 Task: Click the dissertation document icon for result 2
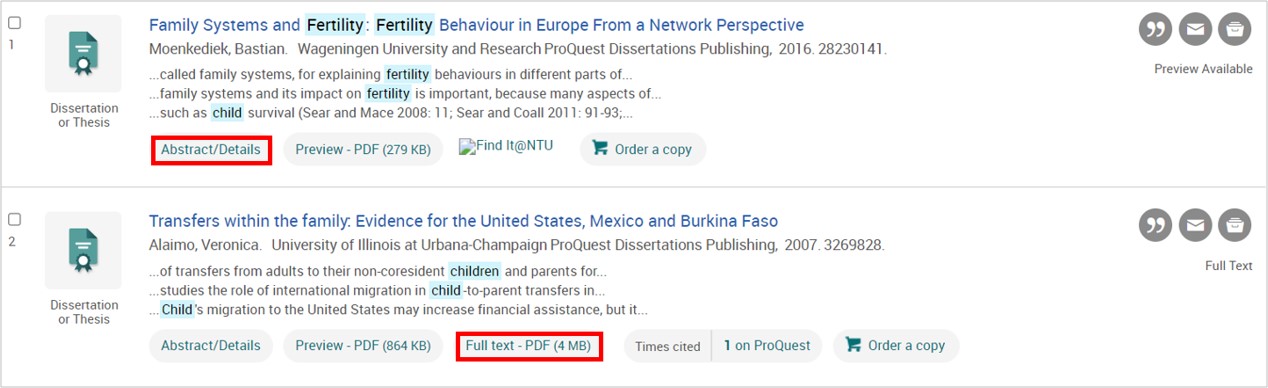pyautogui.click(x=83, y=250)
